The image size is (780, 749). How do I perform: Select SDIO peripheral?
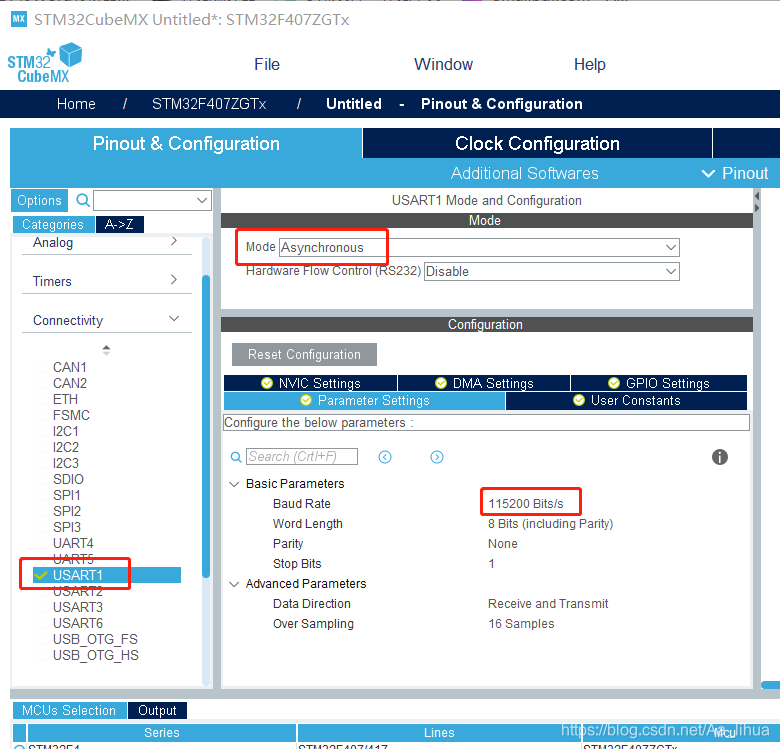tap(68, 479)
